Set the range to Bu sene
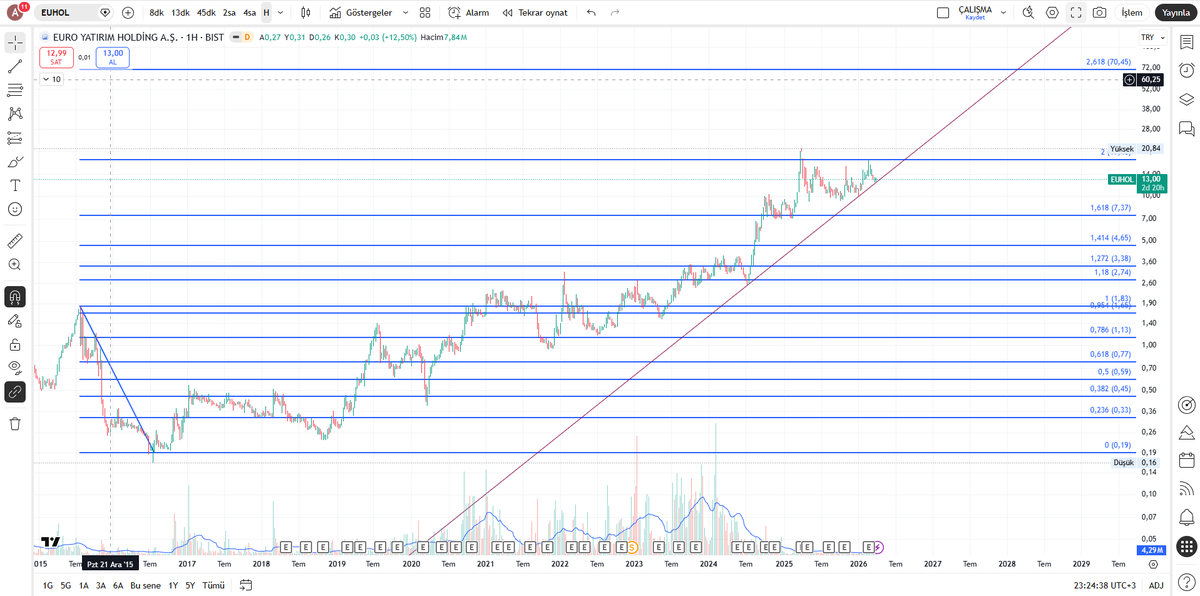This screenshot has height=596, width=1200. tap(145, 586)
